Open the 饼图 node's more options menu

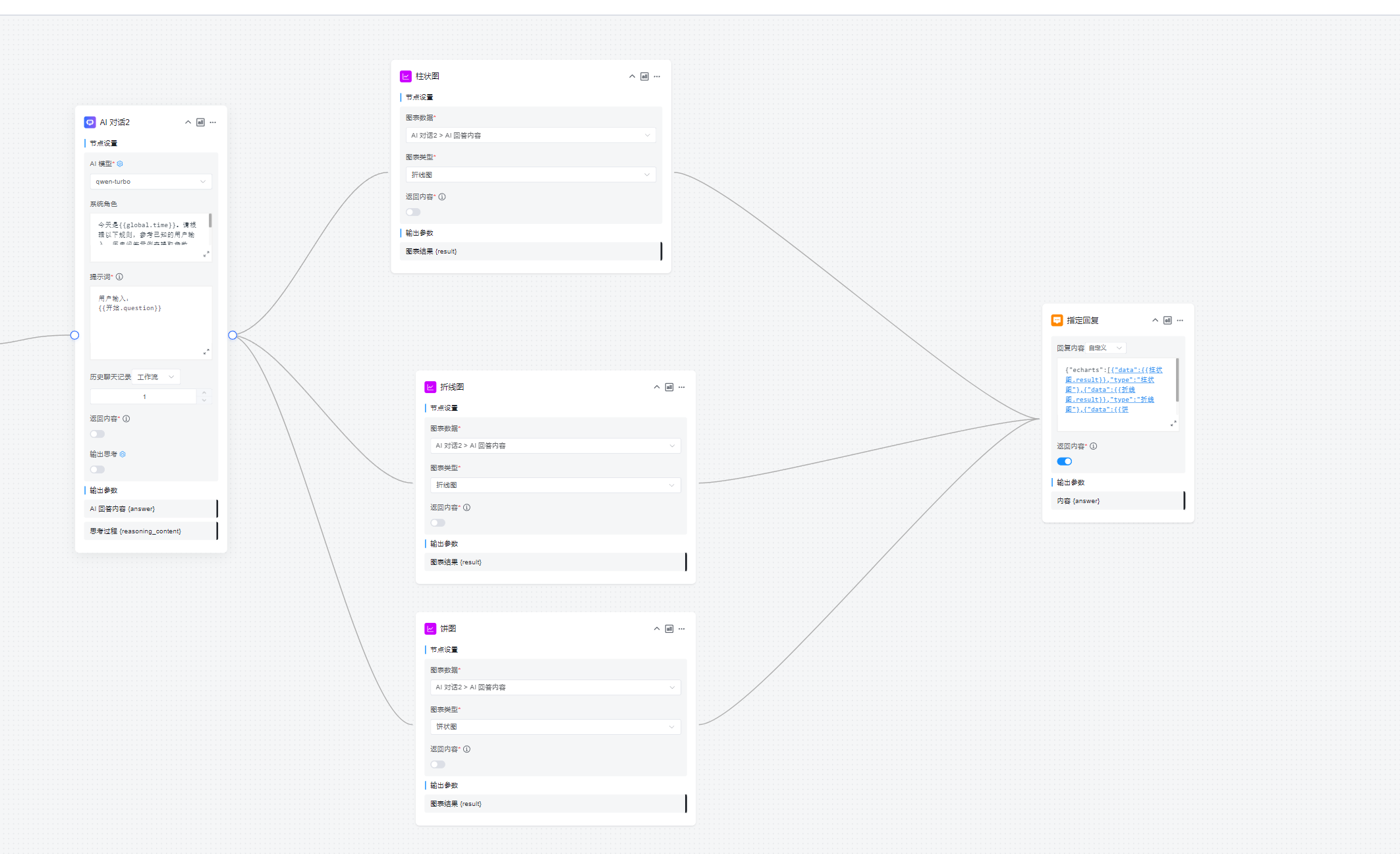[x=682, y=629]
